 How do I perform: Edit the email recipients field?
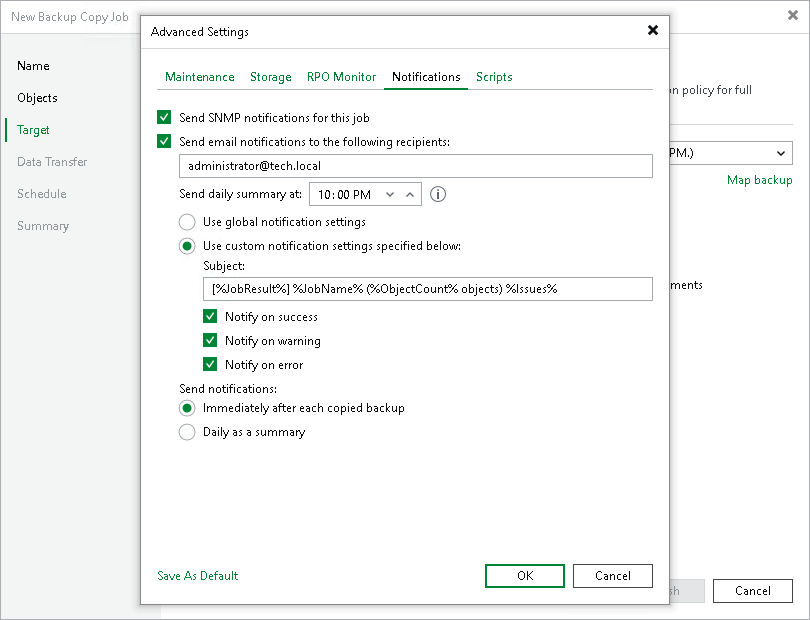click(416, 166)
